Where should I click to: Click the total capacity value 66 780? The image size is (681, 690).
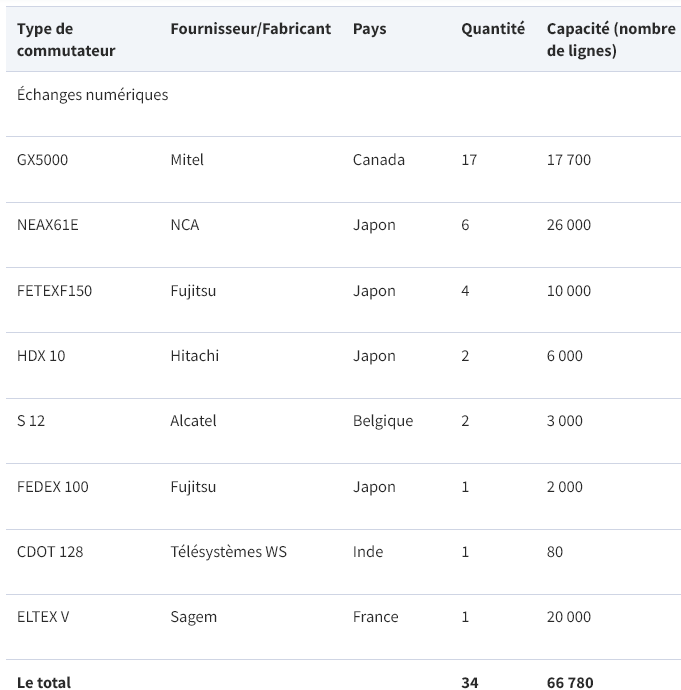tap(570, 682)
